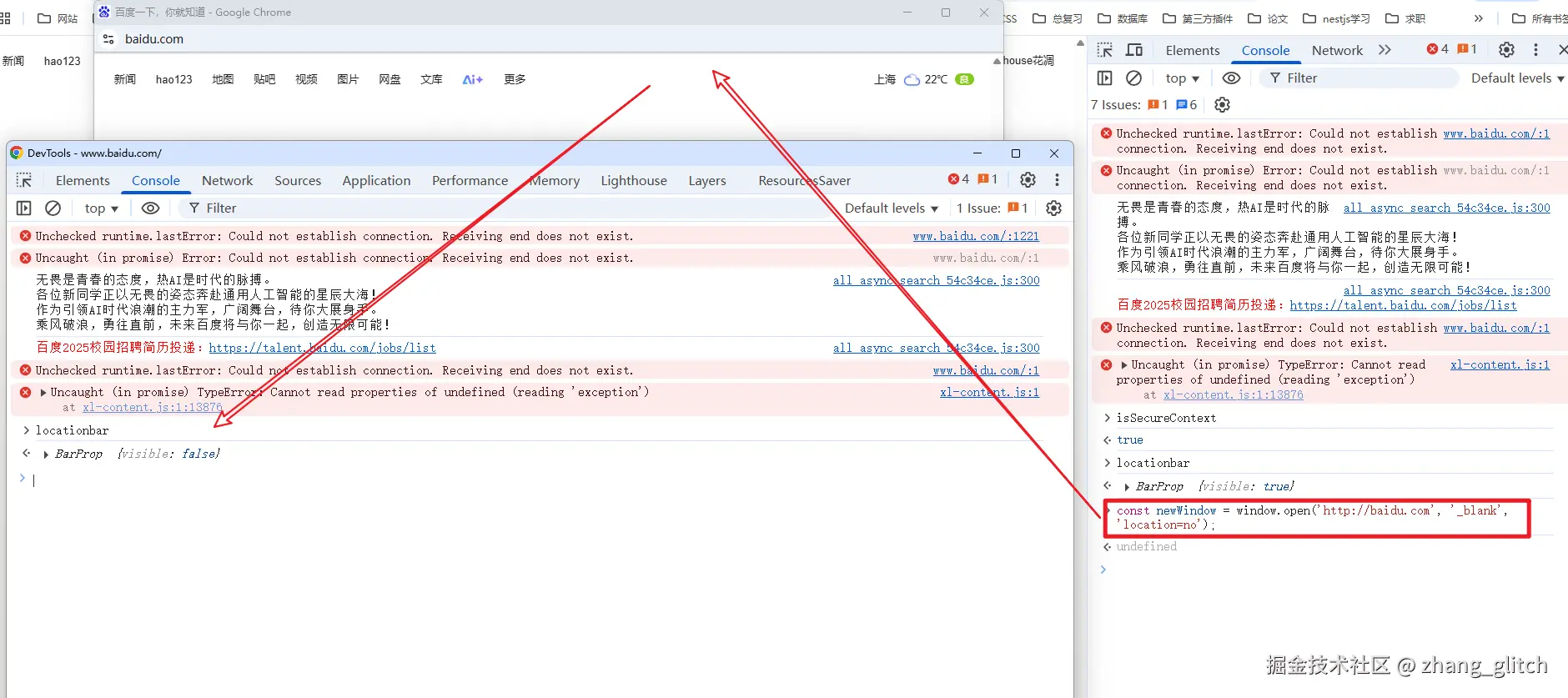The height and width of the screenshot is (698, 1568).
Task: Open console settings gear in DevTools window
Action: pos(1054,208)
